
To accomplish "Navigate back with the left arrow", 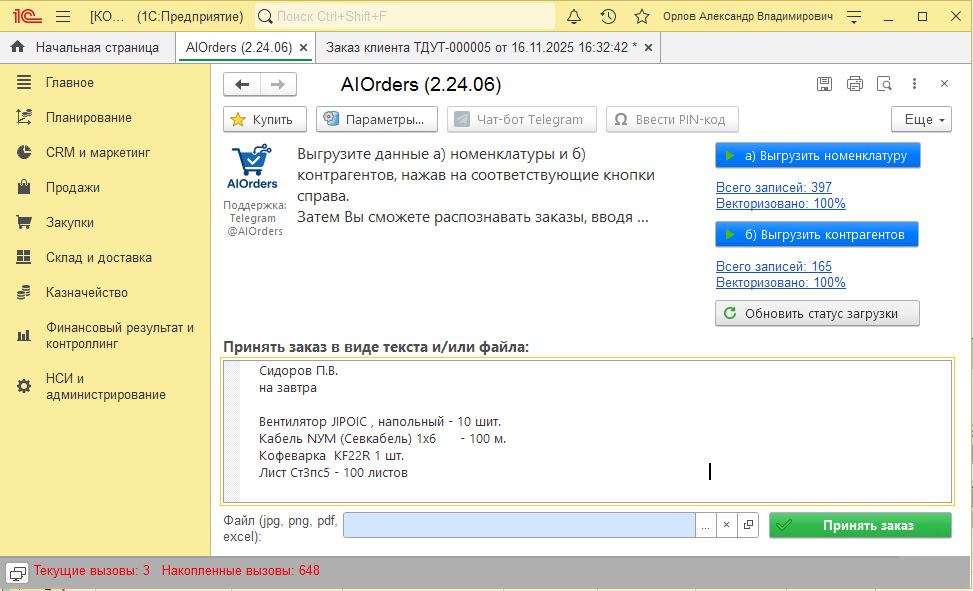I will pos(242,85).
